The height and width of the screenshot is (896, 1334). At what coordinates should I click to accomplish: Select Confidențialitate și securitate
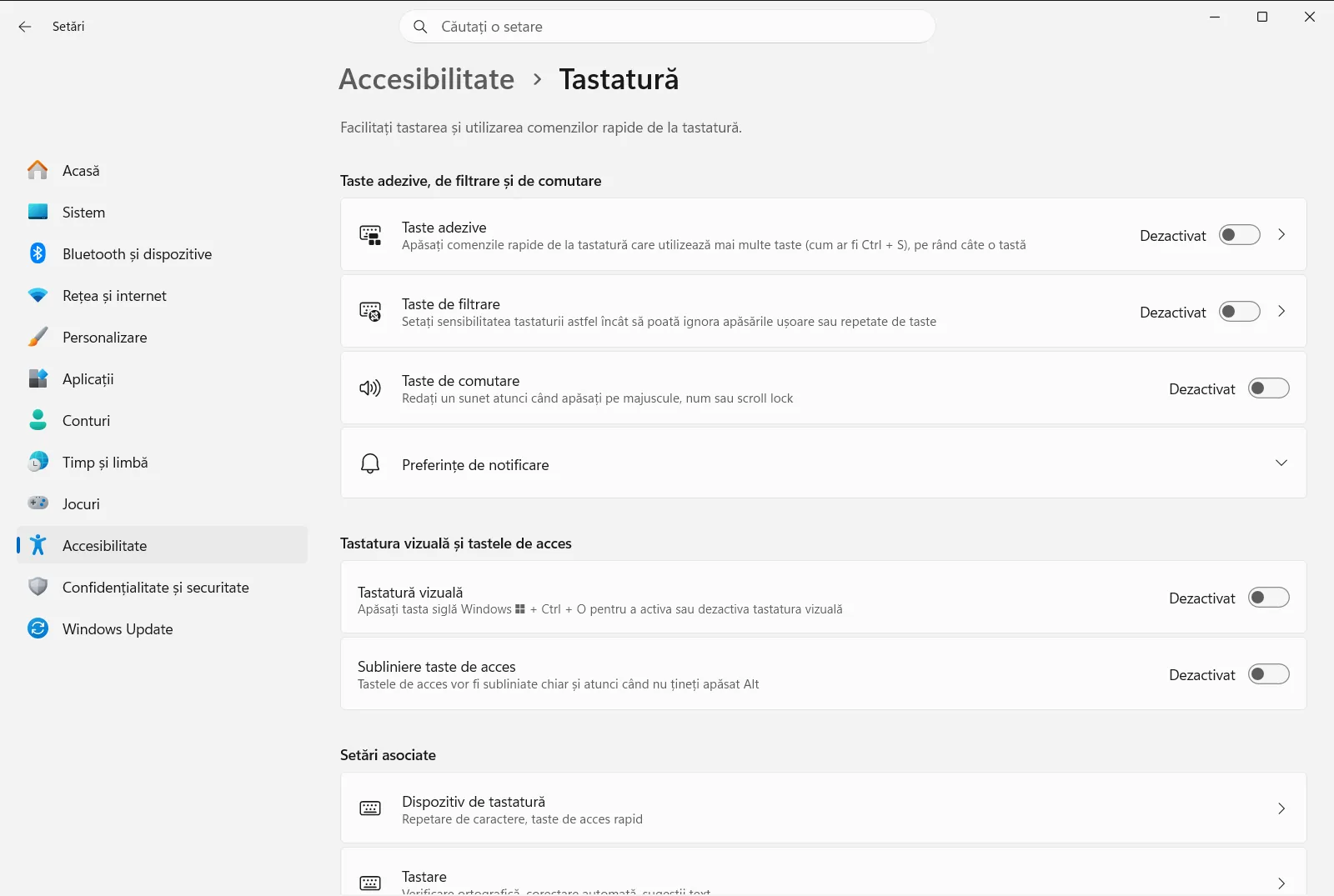[162, 587]
